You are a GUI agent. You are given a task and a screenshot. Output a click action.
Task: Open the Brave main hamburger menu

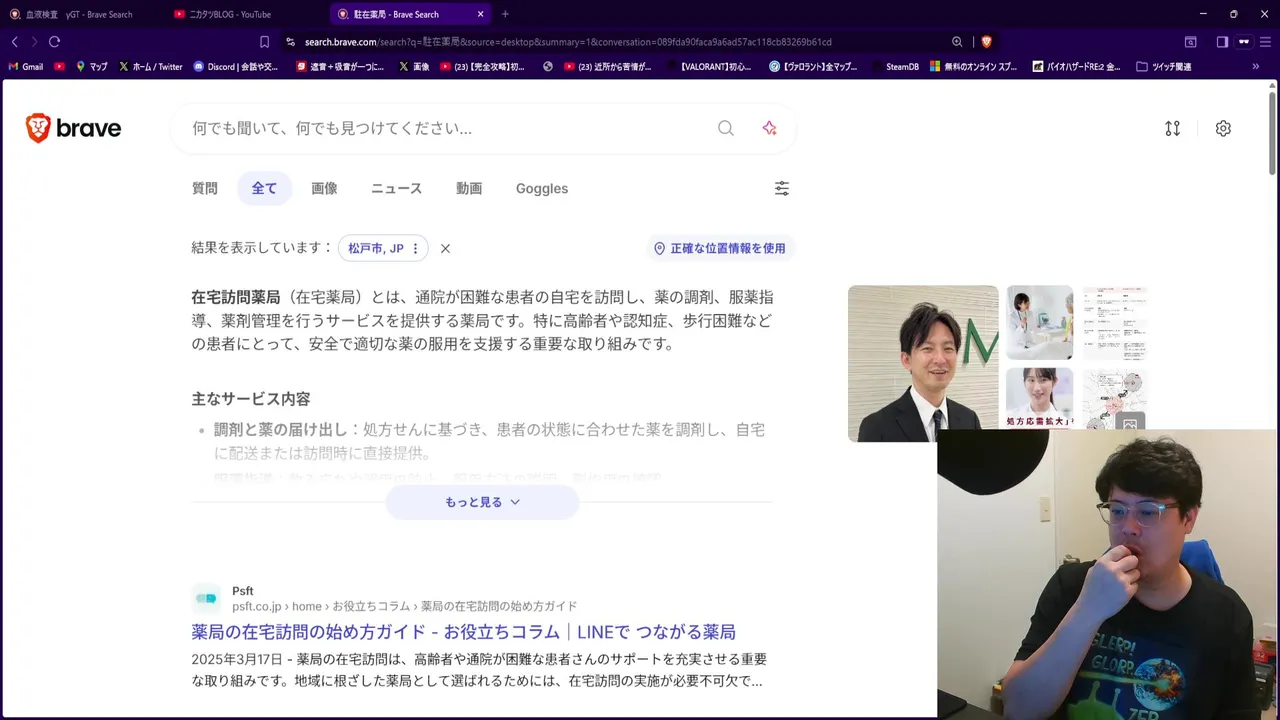click(1267, 42)
